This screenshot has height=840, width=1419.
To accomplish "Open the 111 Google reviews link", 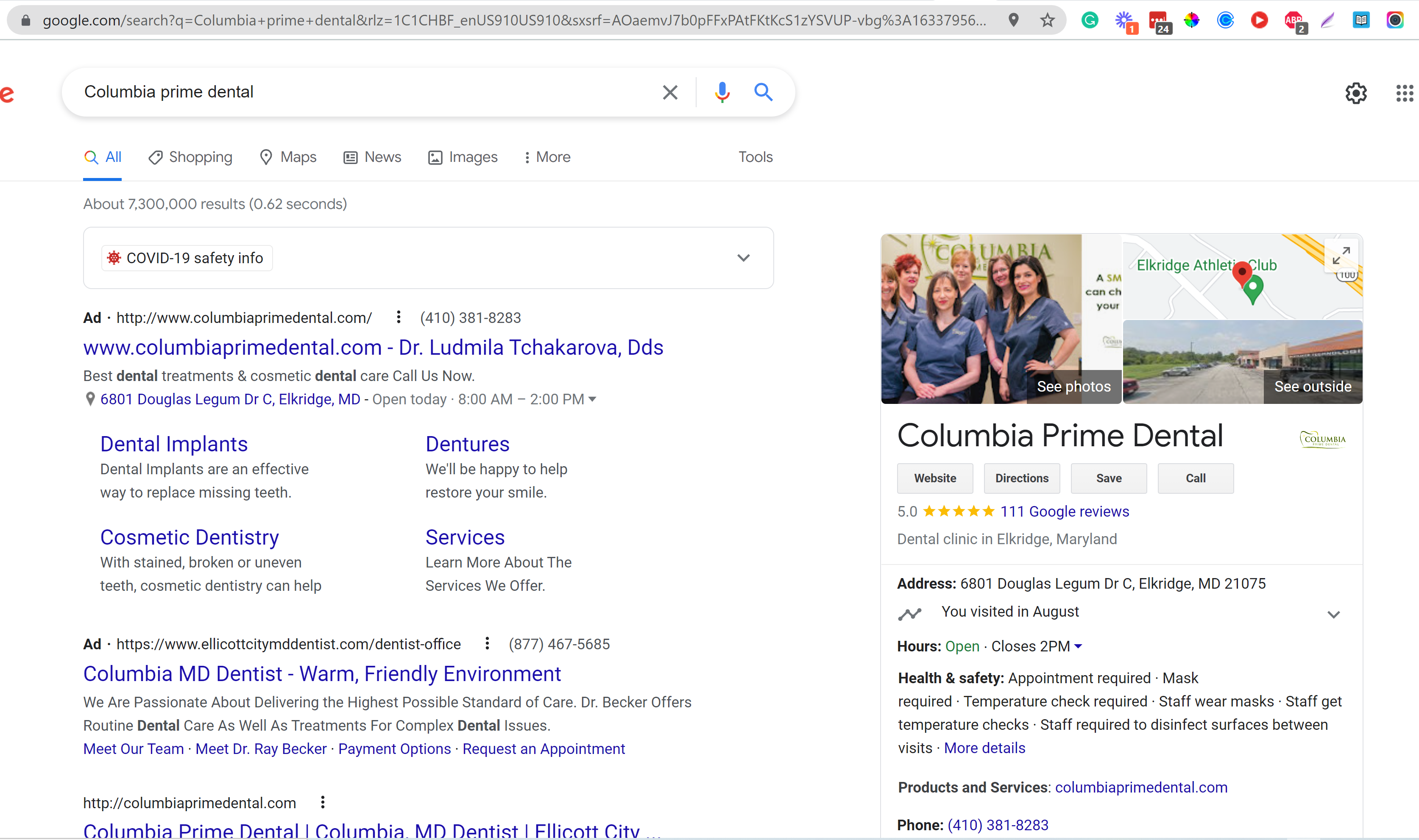I will click(x=1064, y=512).
